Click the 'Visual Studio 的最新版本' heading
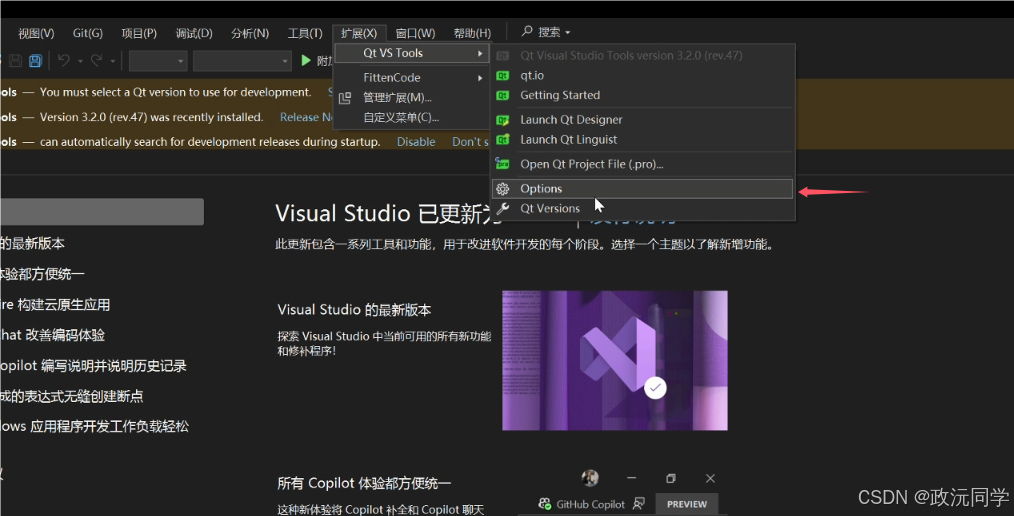The image size is (1014, 516). (354, 310)
